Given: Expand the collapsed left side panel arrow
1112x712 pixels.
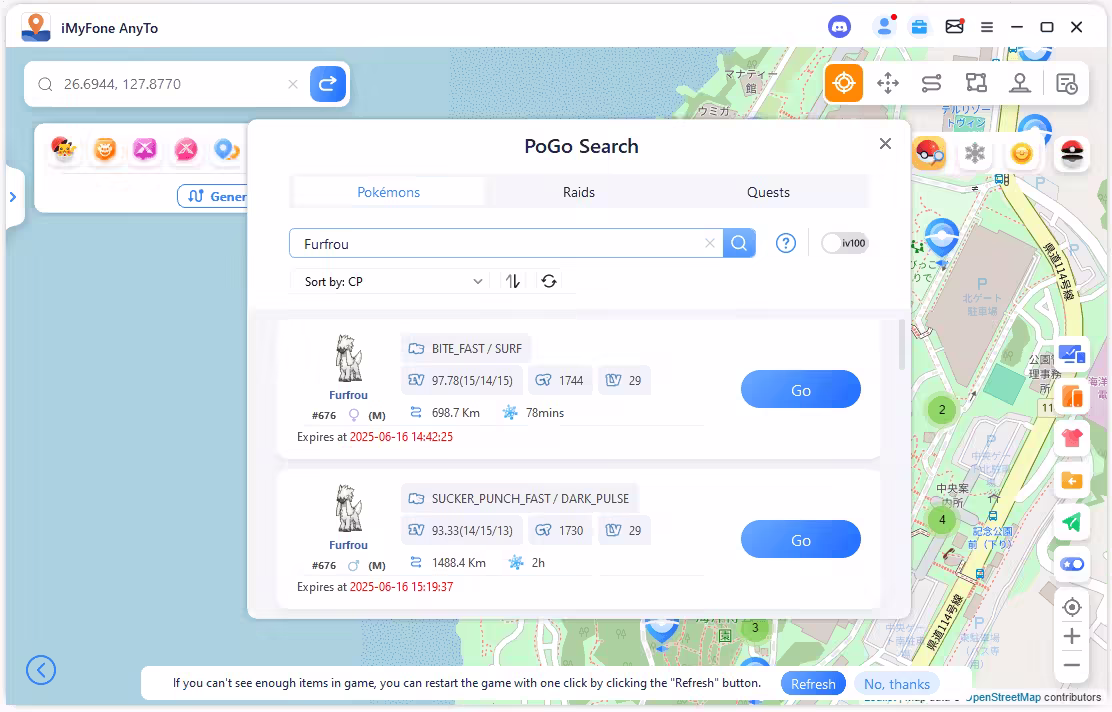Looking at the screenshot, I should tap(13, 196).
